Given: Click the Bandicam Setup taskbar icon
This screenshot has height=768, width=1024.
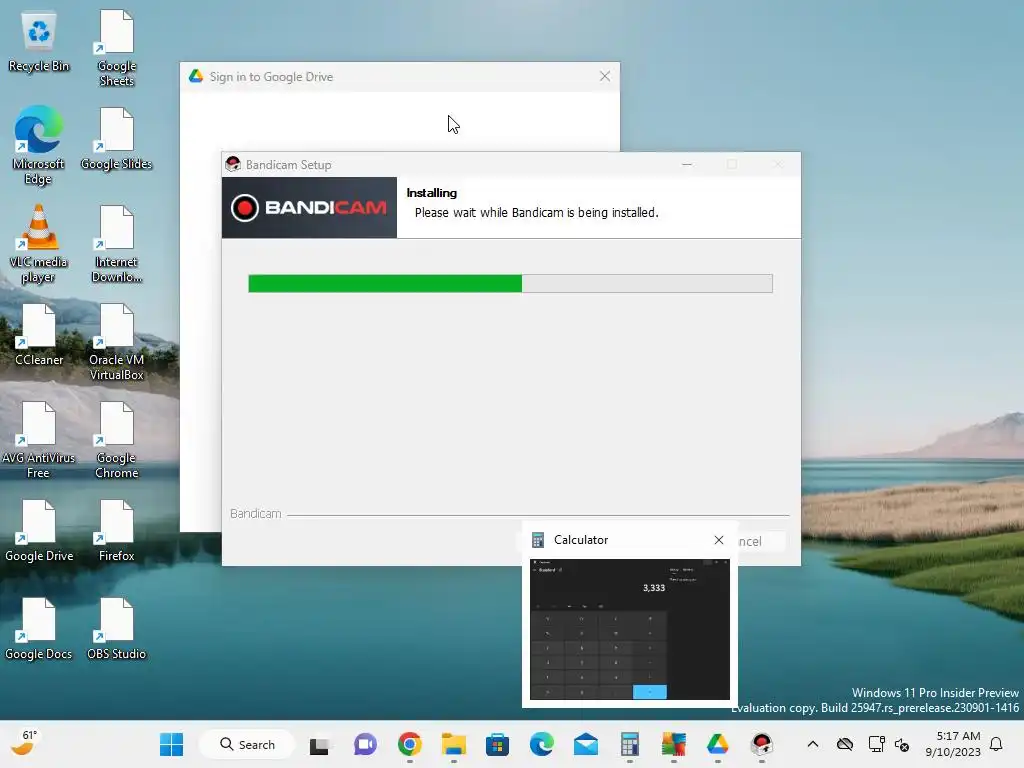Looking at the screenshot, I should click(761, 744).
